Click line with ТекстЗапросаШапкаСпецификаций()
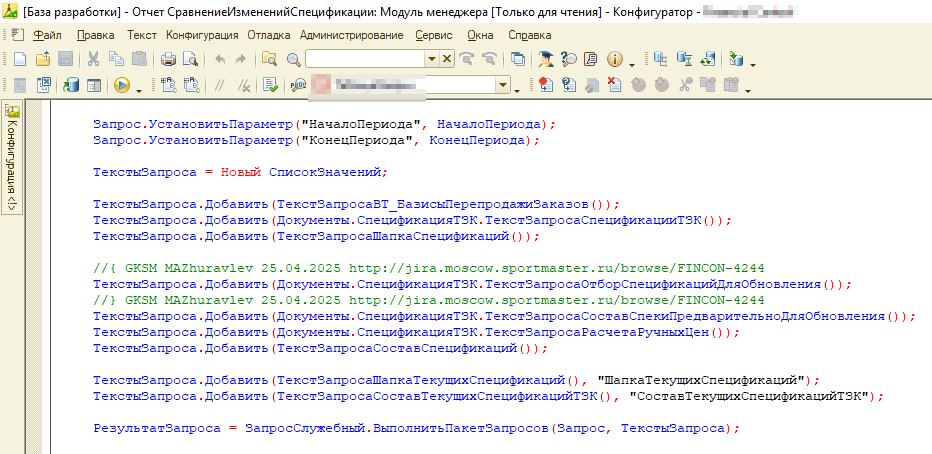Screen dimensions: 932x454 316,237
